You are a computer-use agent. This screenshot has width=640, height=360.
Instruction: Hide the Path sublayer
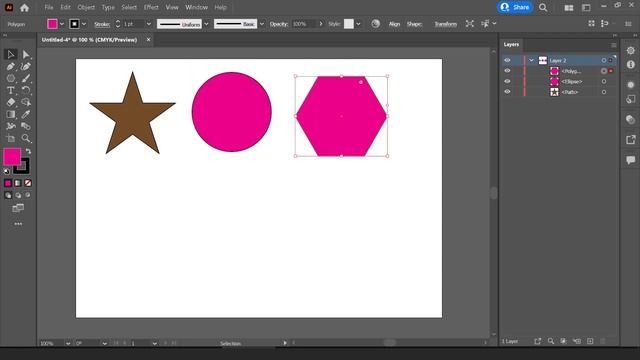click(x=507, y=92)
